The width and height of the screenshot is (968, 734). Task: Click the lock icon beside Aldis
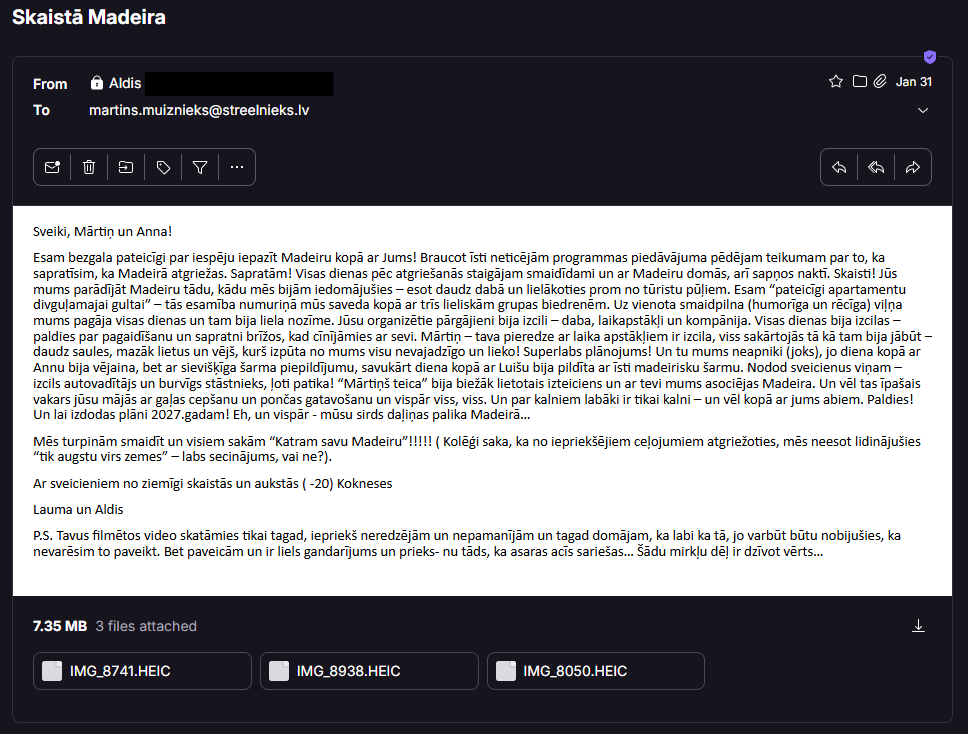pos(97,83)
